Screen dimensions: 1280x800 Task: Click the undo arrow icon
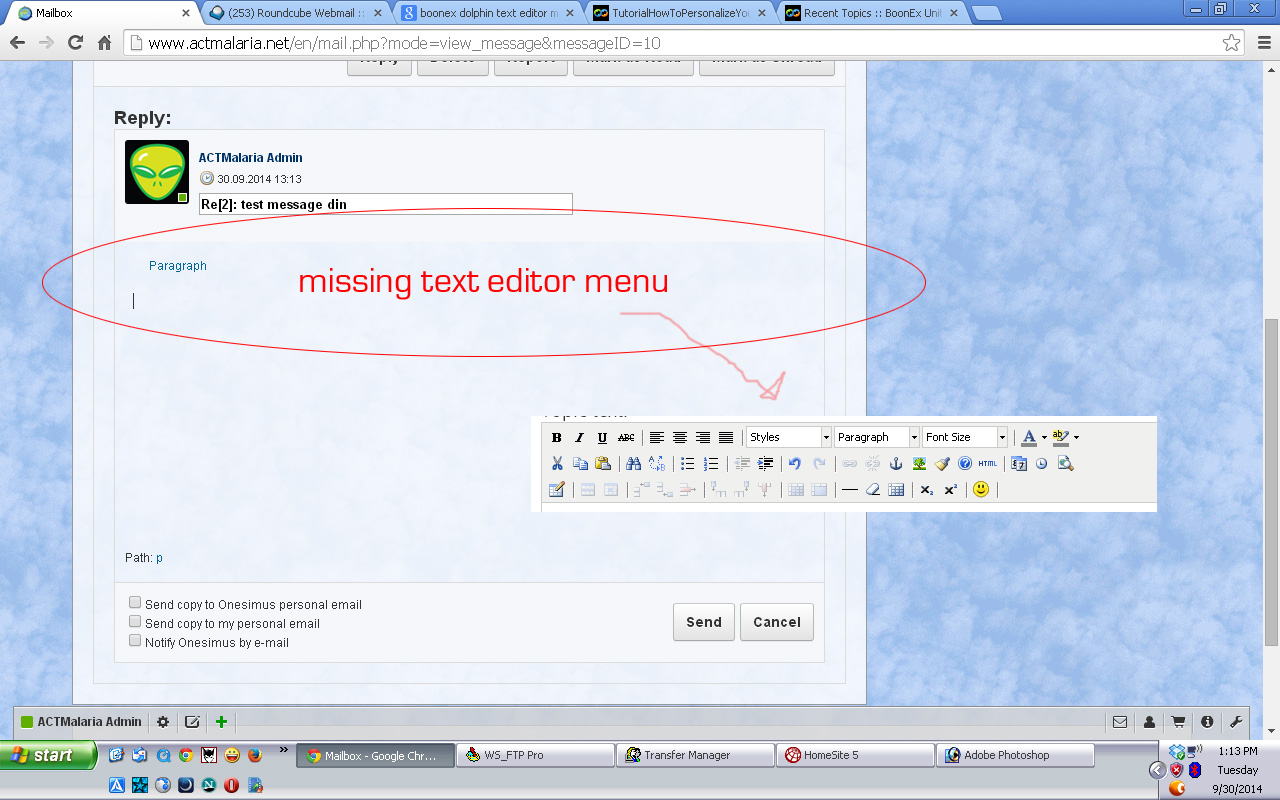(x=795, y=464)
